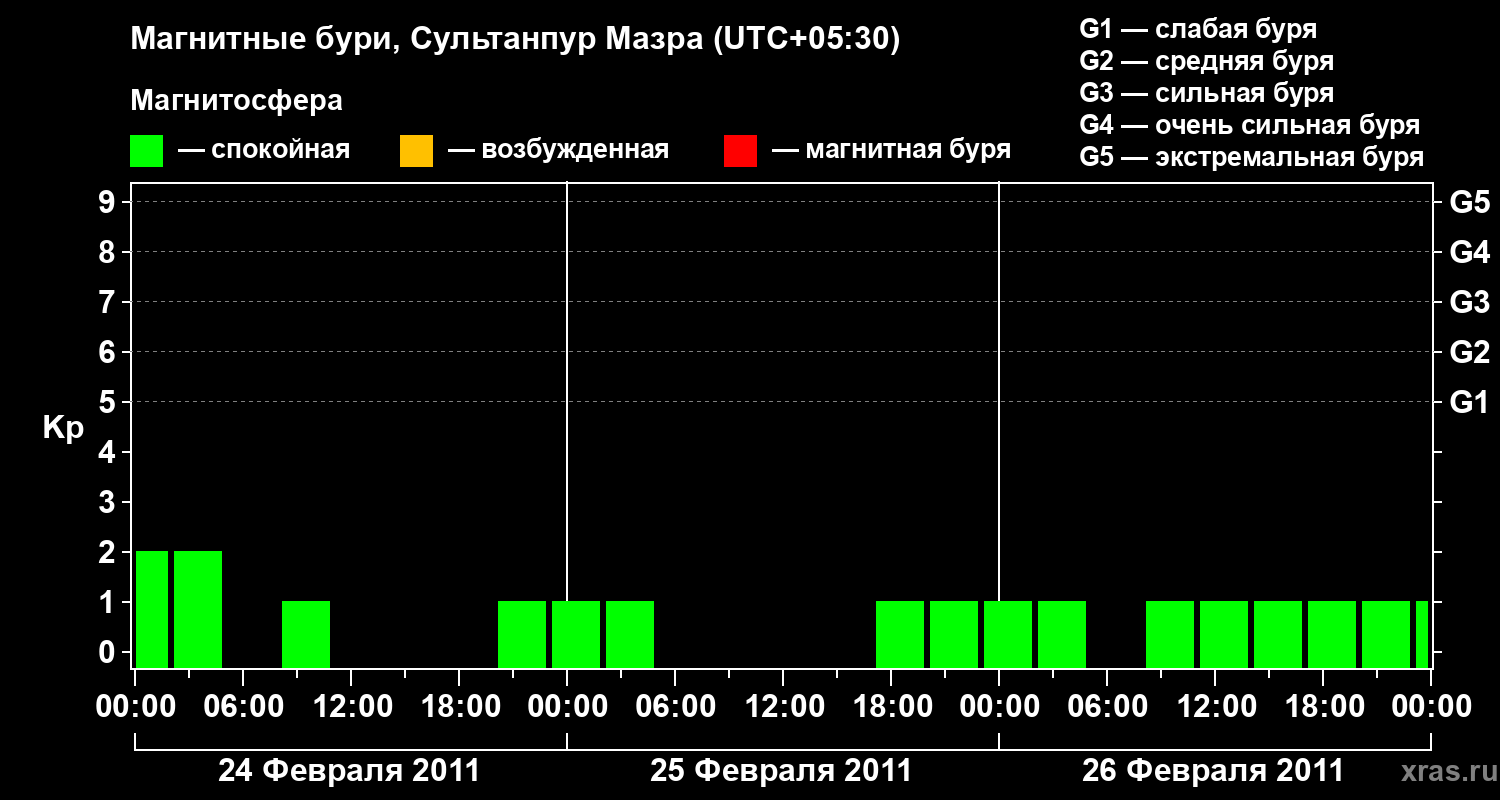The image size is (1500, 800).
Task: Click the '— магнитная буря' legend label
Action: (x=892, y=150)
